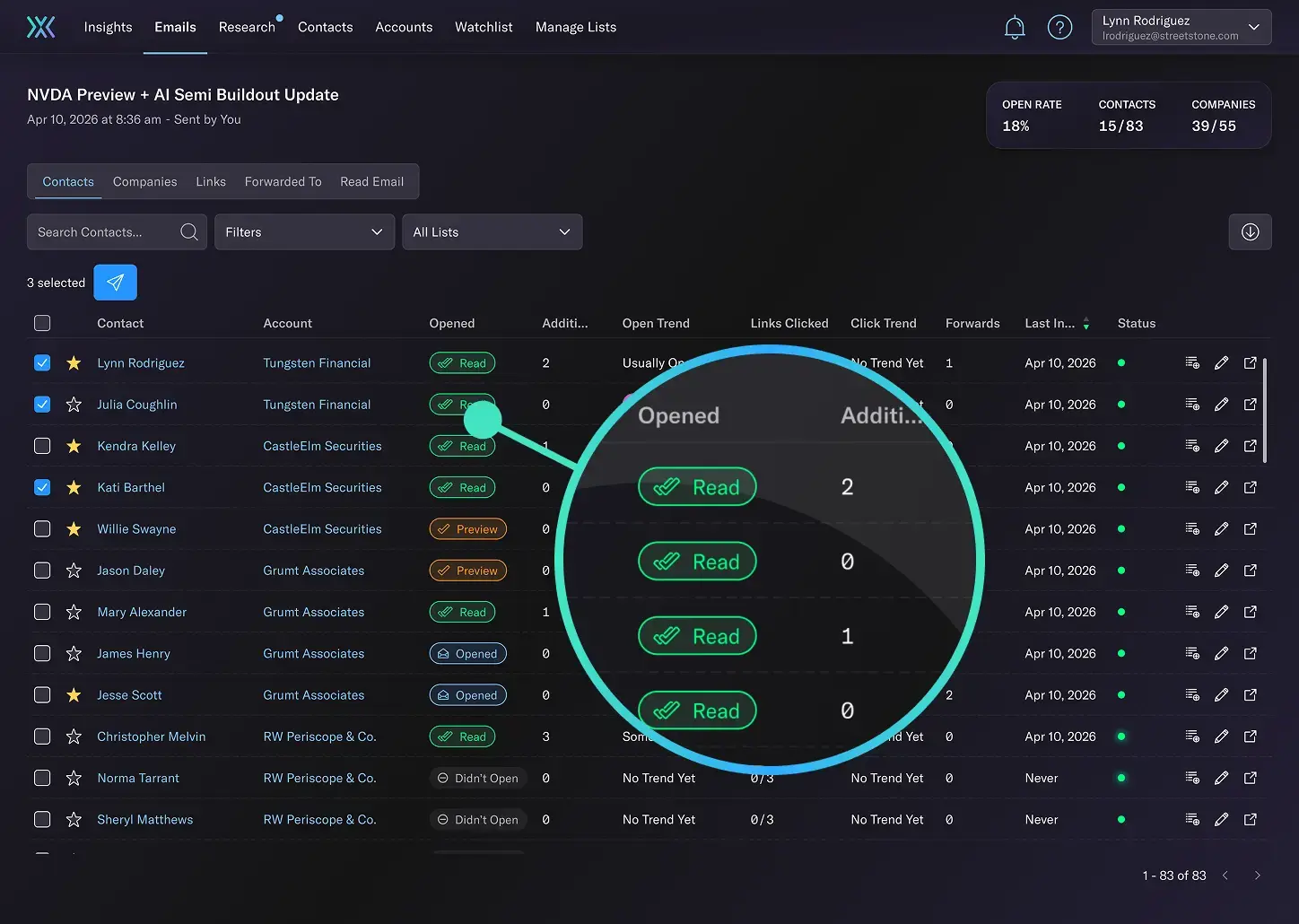The height and width of the screenshot is (924, 1299).
Task: Click the Emails item in the navigation bar
Action: click(175, 27)
